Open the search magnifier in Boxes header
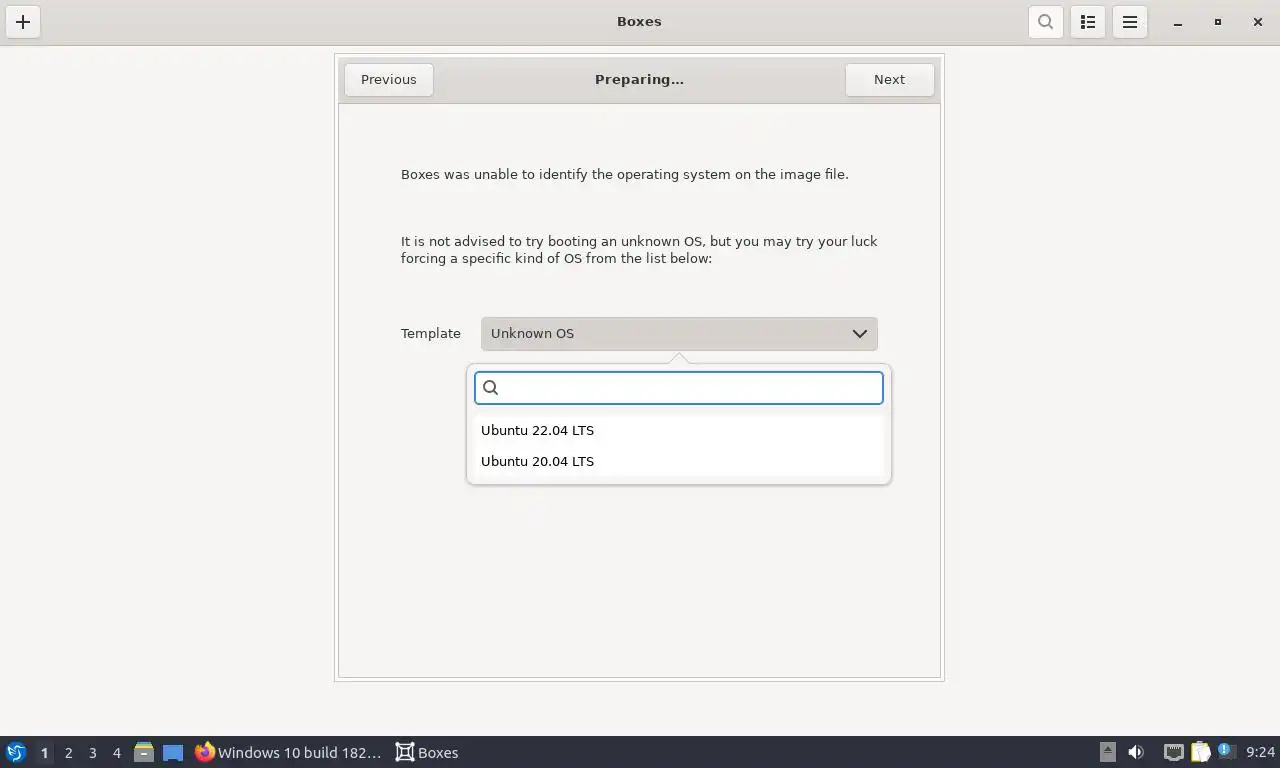 (1045, 22)
